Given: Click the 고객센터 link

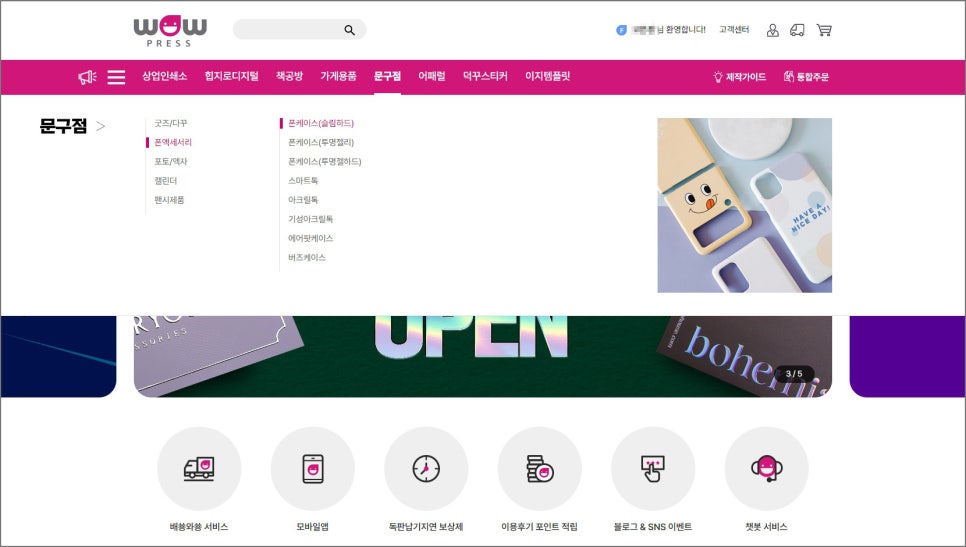Looking at the screenshot, I should [x=734, y=30].
